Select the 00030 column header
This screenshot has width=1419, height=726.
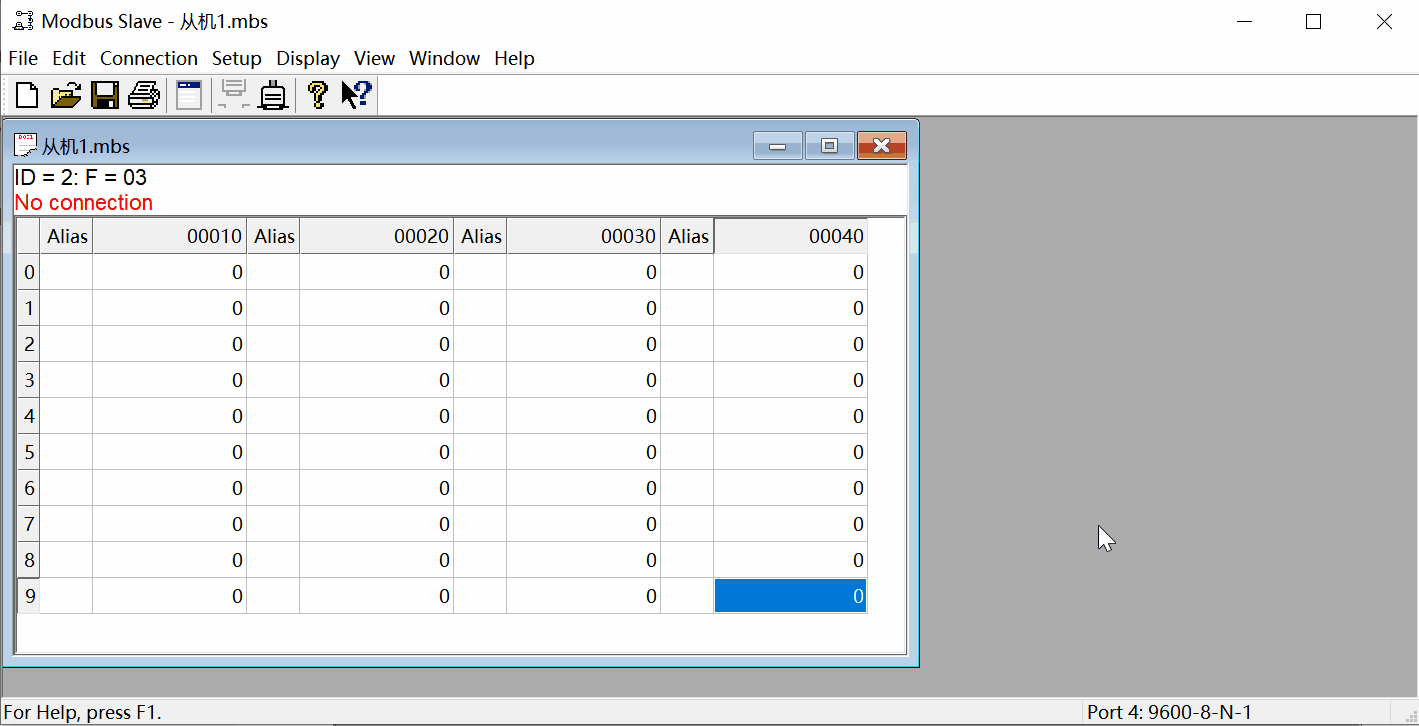tap(583, 236)
